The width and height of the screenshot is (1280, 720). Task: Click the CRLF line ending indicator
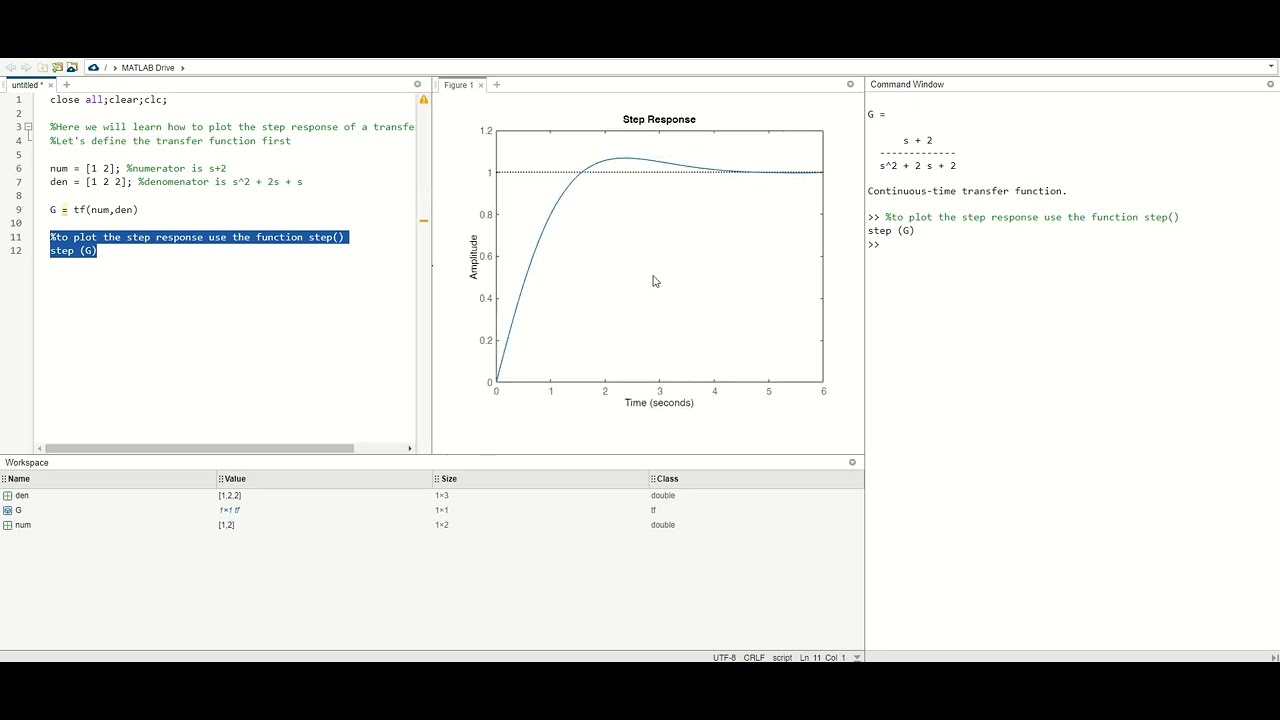[754, 658]
